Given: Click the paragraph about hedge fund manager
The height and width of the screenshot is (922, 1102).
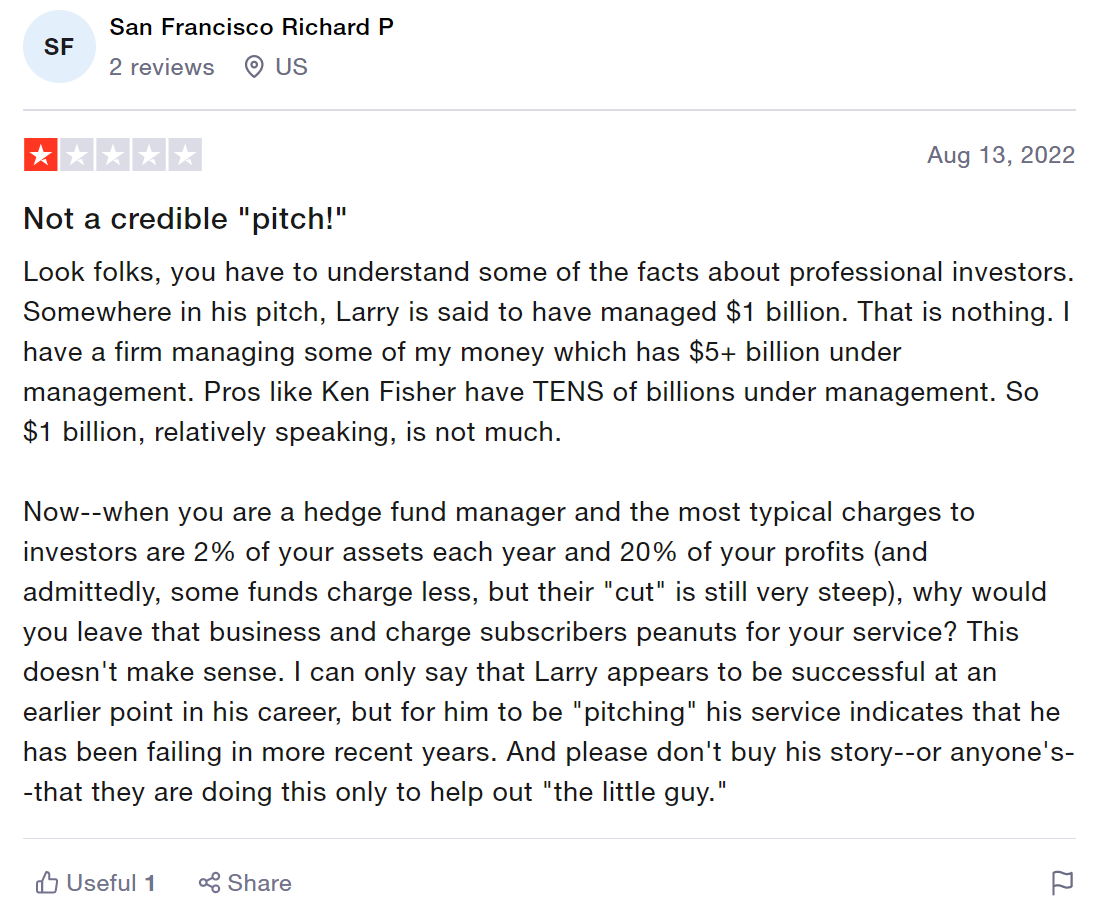Looking at the screenshot, I should pos(548,651).
